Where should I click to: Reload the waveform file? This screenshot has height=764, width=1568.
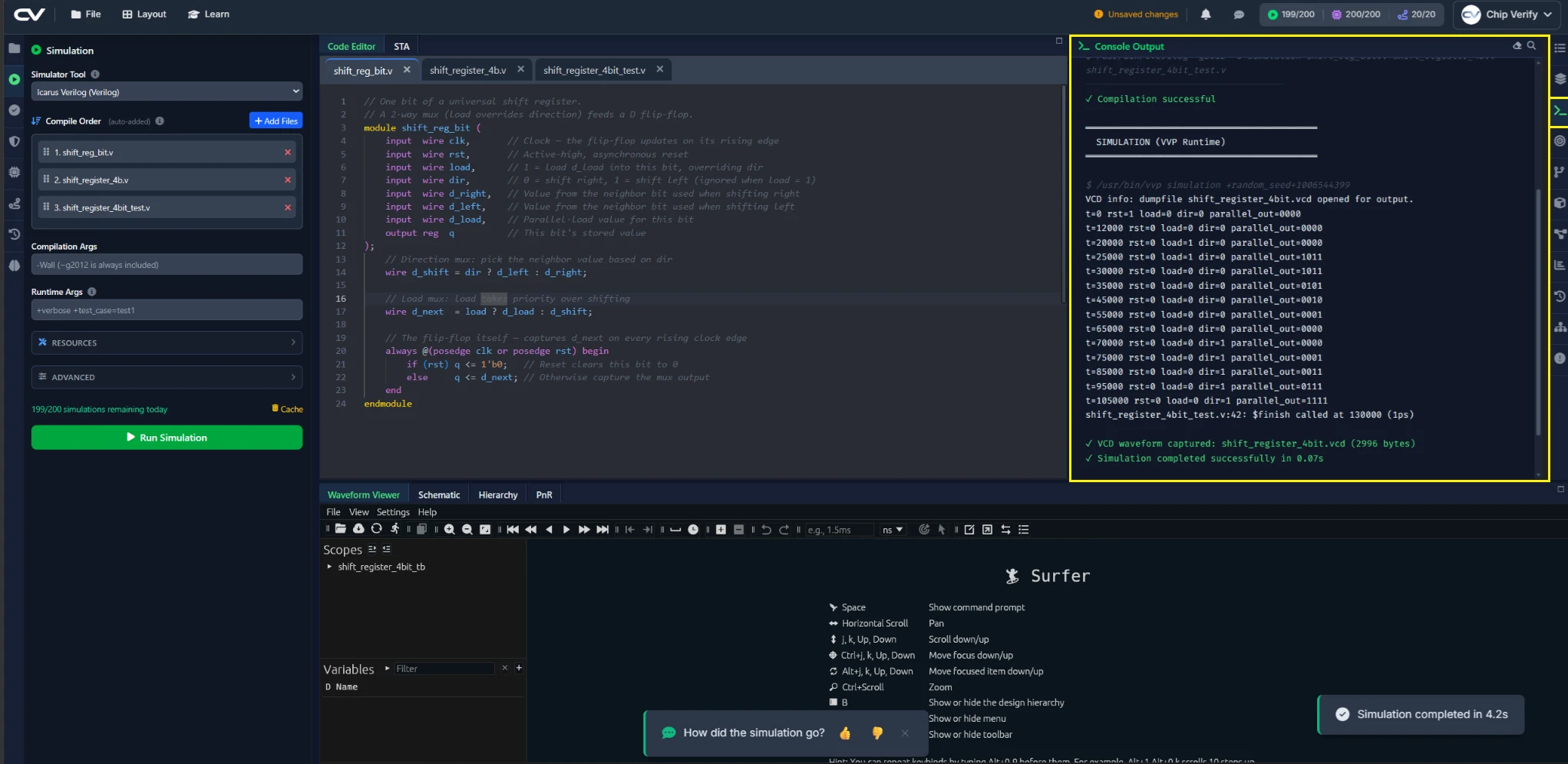point(376,529)
